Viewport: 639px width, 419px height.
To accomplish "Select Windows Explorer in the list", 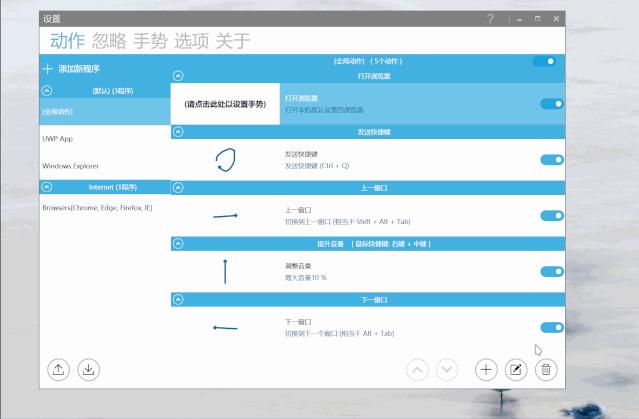I will pos(105,166).
